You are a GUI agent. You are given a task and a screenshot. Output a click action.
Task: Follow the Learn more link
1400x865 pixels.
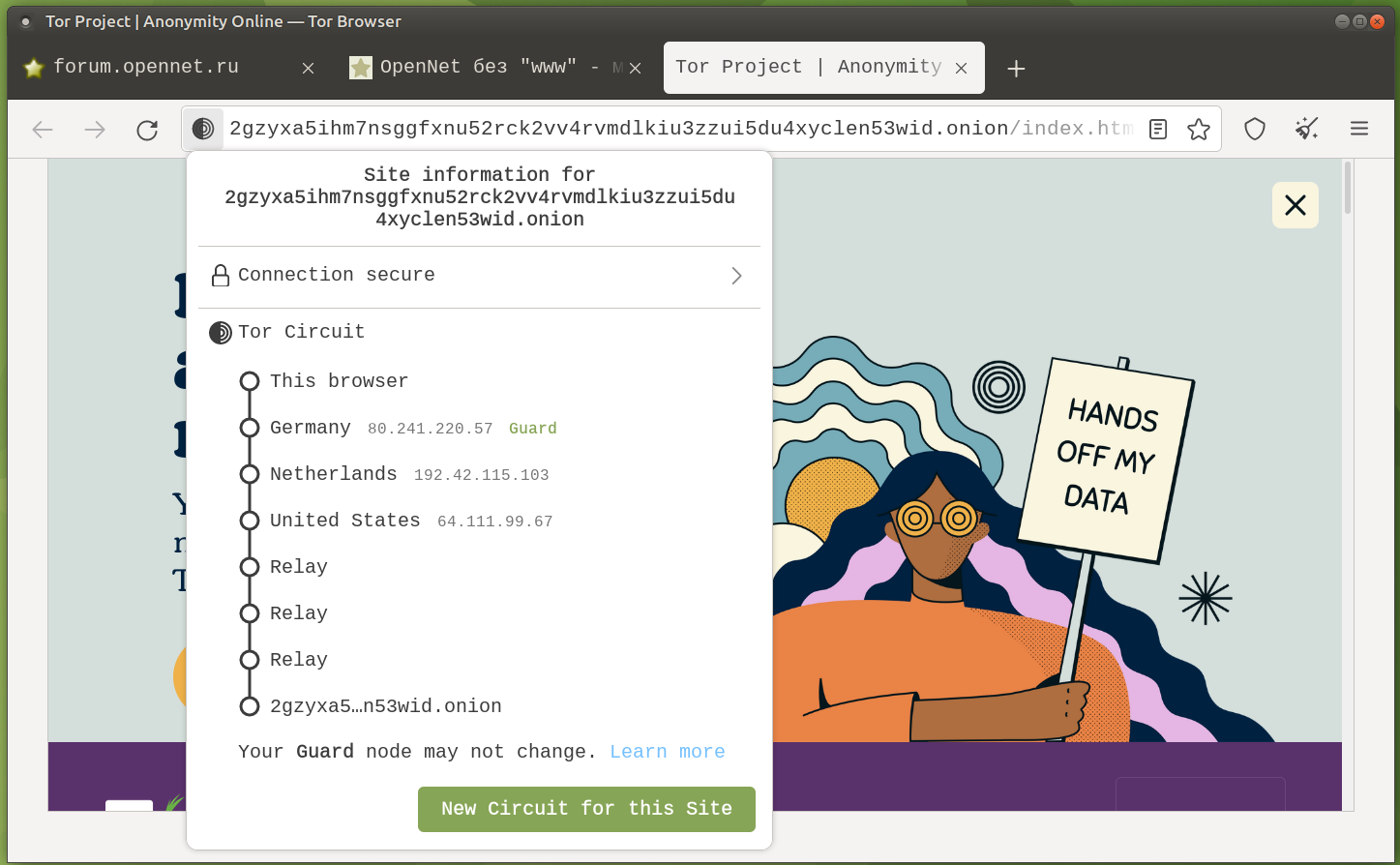click(667, 752)
